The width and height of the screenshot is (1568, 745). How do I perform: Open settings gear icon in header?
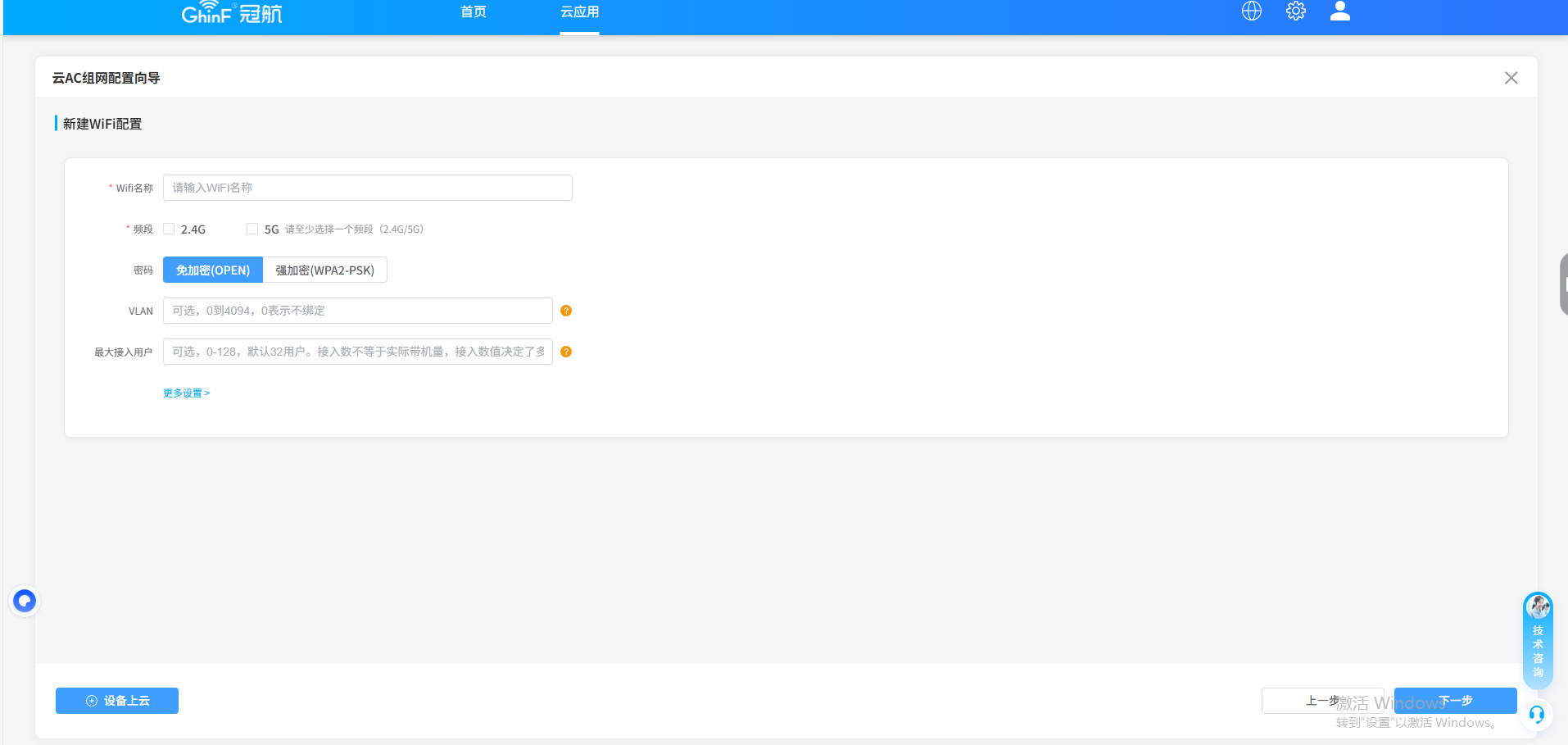[x=1295, y=11]
